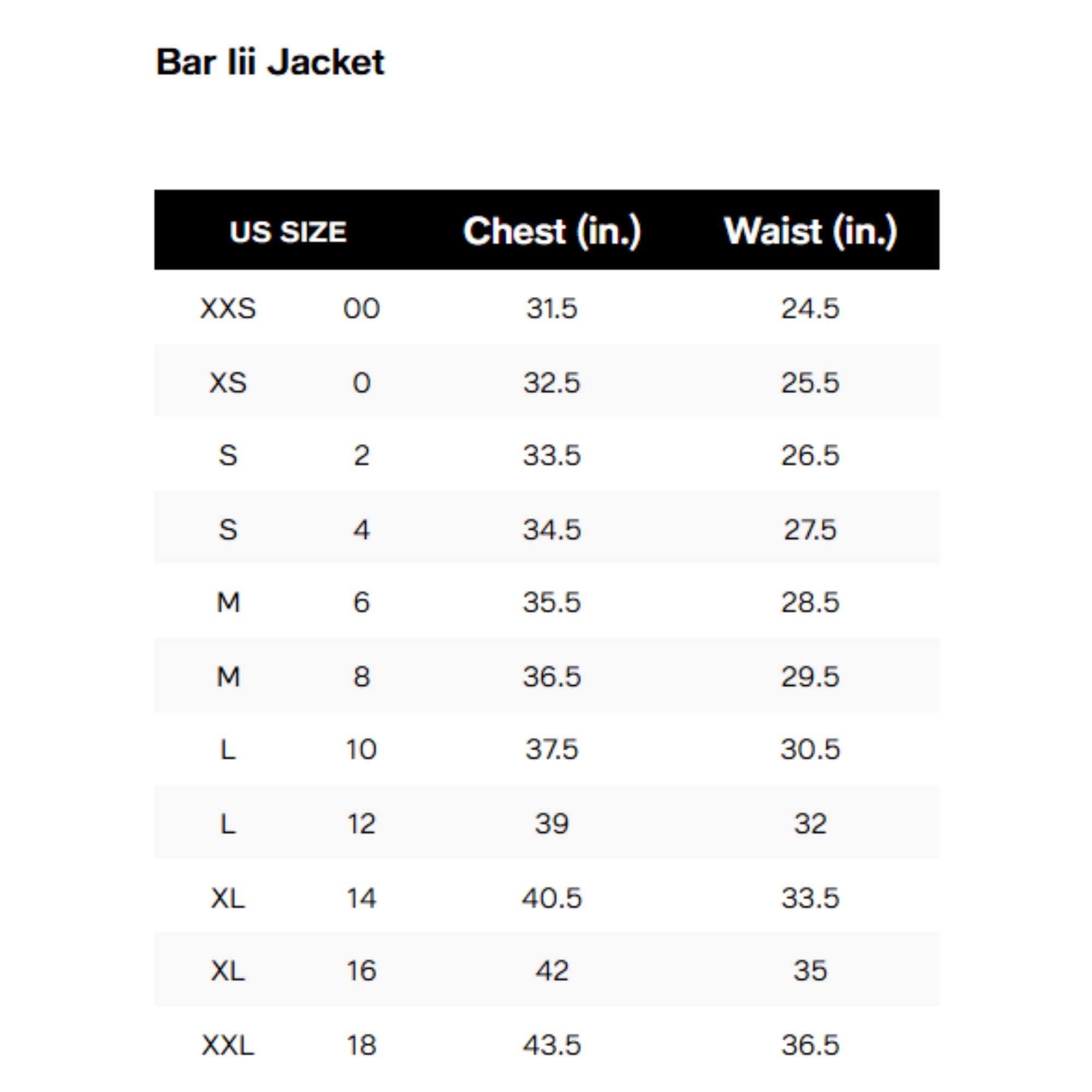This screenshot has width=1092, height=1092.
Task: Click the Bar Iii Jacket title
Action: (x=270, y=62)
